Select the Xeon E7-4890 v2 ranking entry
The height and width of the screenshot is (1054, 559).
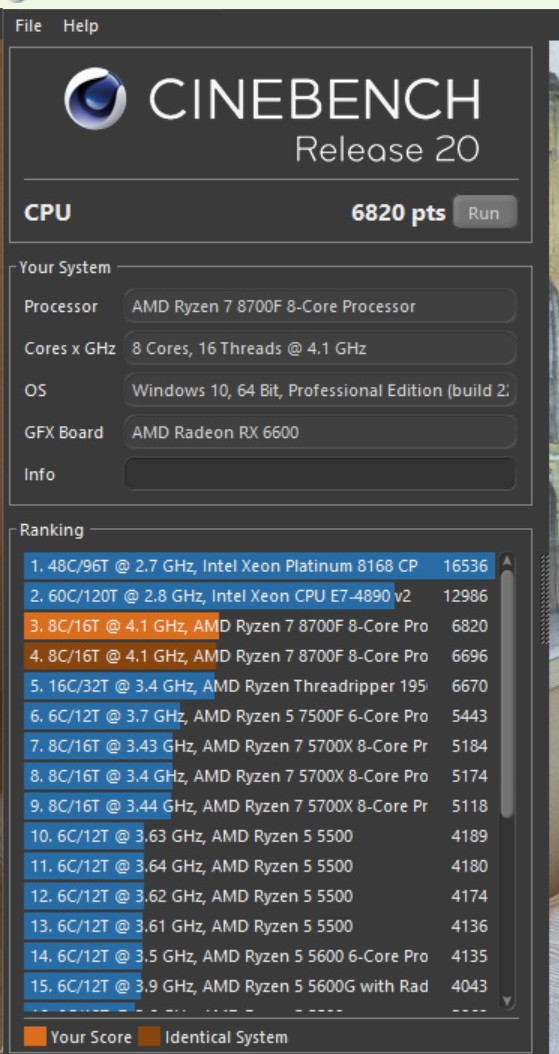pyautogui.click(x=259, y=596)
